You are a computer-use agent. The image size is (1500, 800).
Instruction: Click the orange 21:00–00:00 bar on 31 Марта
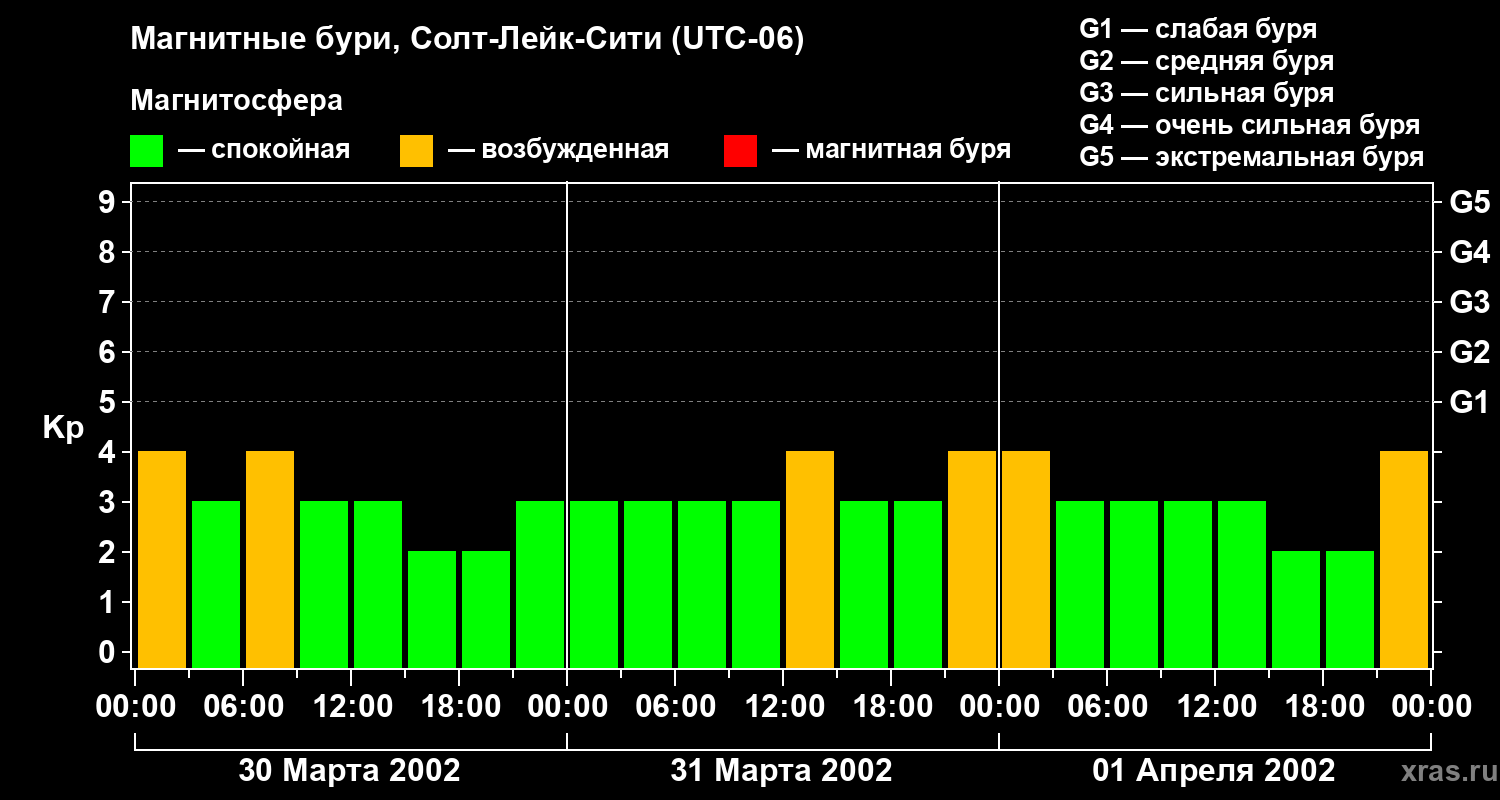coord(972,559)
